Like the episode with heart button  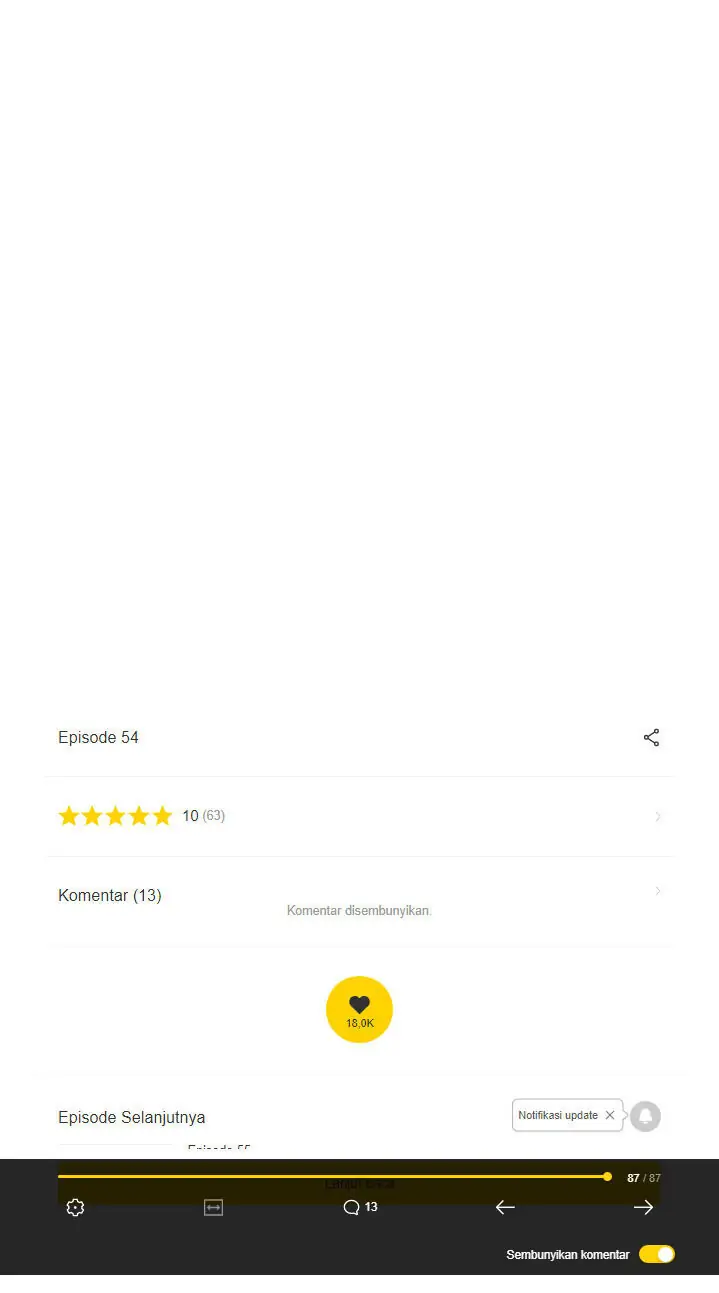[x=359, y=1009]
